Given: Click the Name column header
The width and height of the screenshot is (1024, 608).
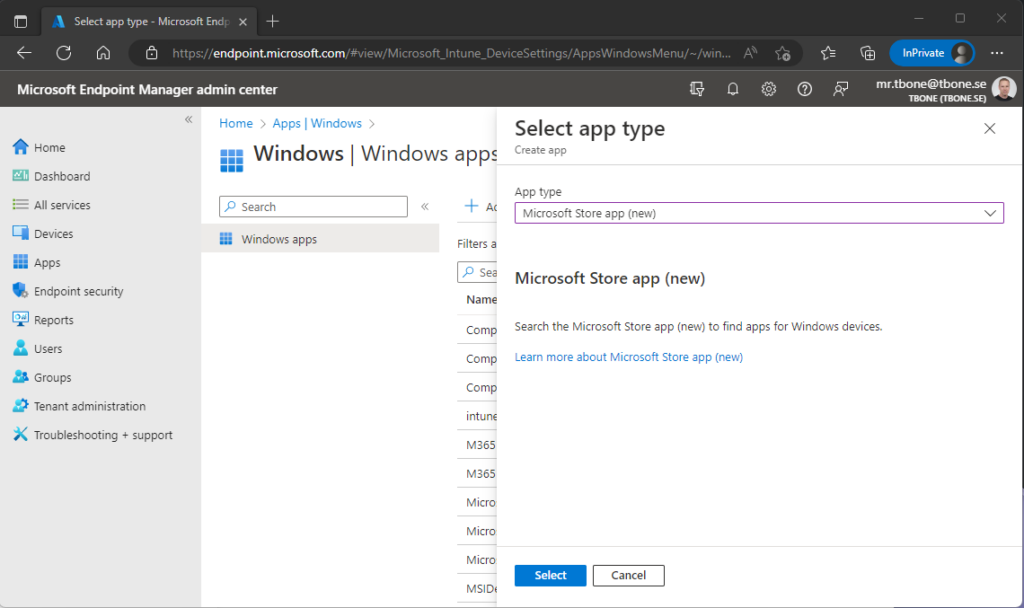Looking at the screenshot, I should click(x=481, y=300).
